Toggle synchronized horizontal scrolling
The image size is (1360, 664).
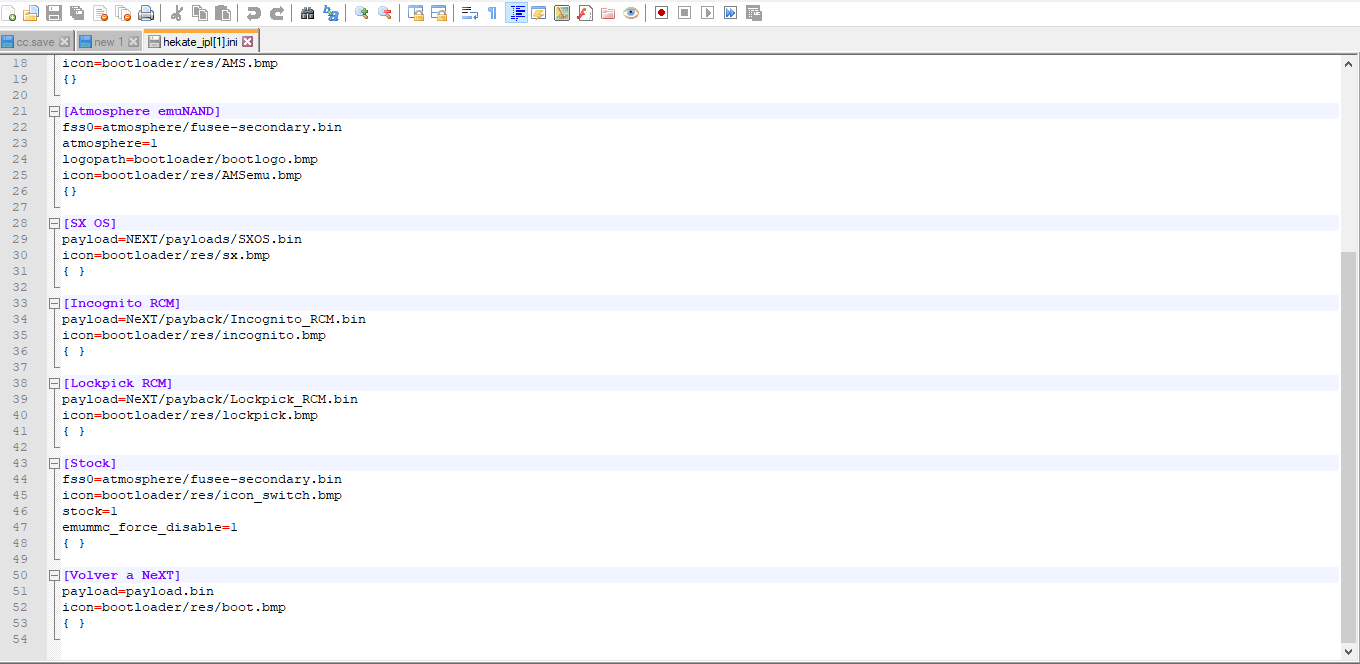point(438,13)
